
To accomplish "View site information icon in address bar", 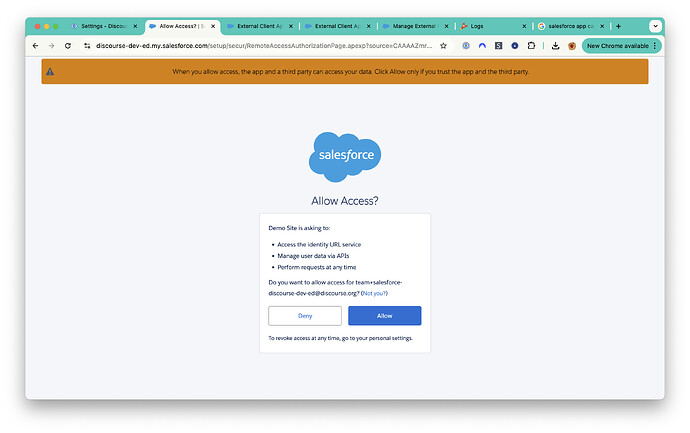I will [x=87, y=46].
